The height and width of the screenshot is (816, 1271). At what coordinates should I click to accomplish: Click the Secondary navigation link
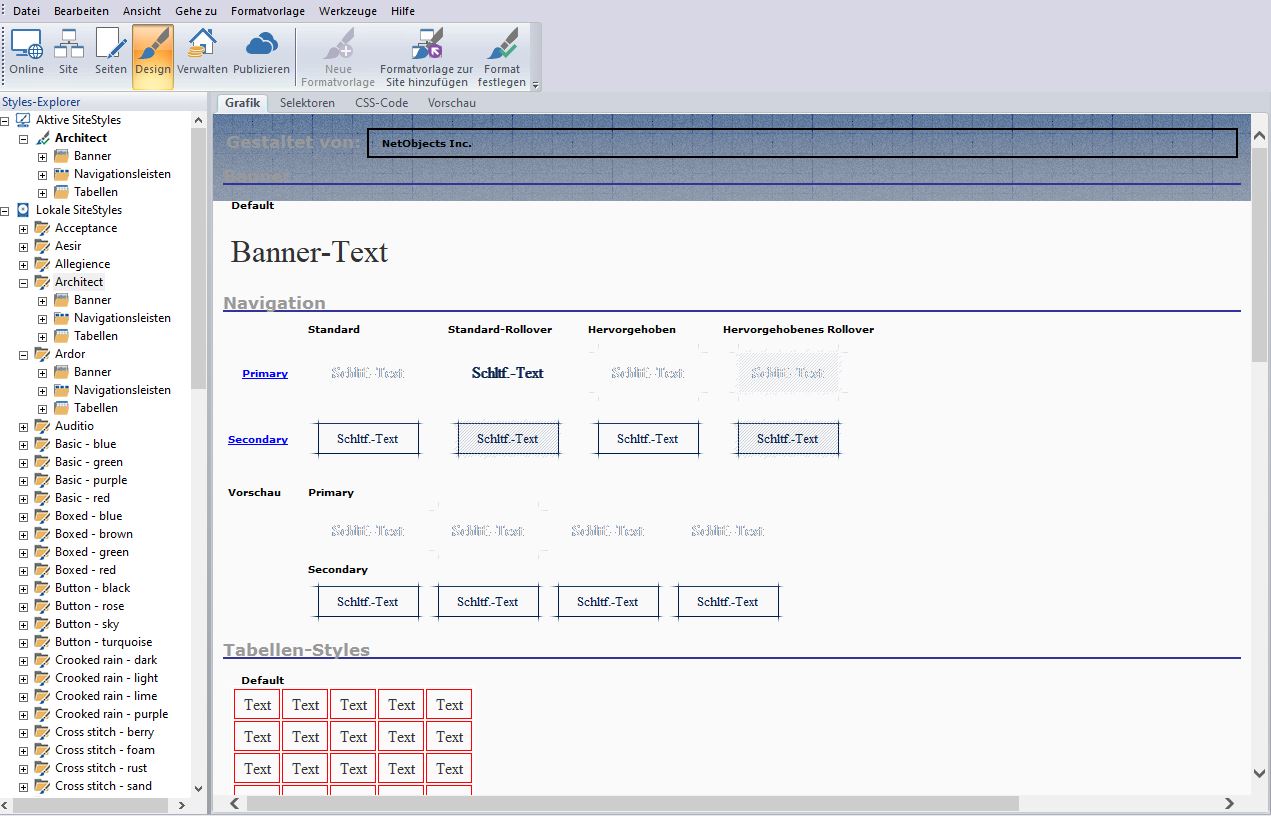(257, 440)
